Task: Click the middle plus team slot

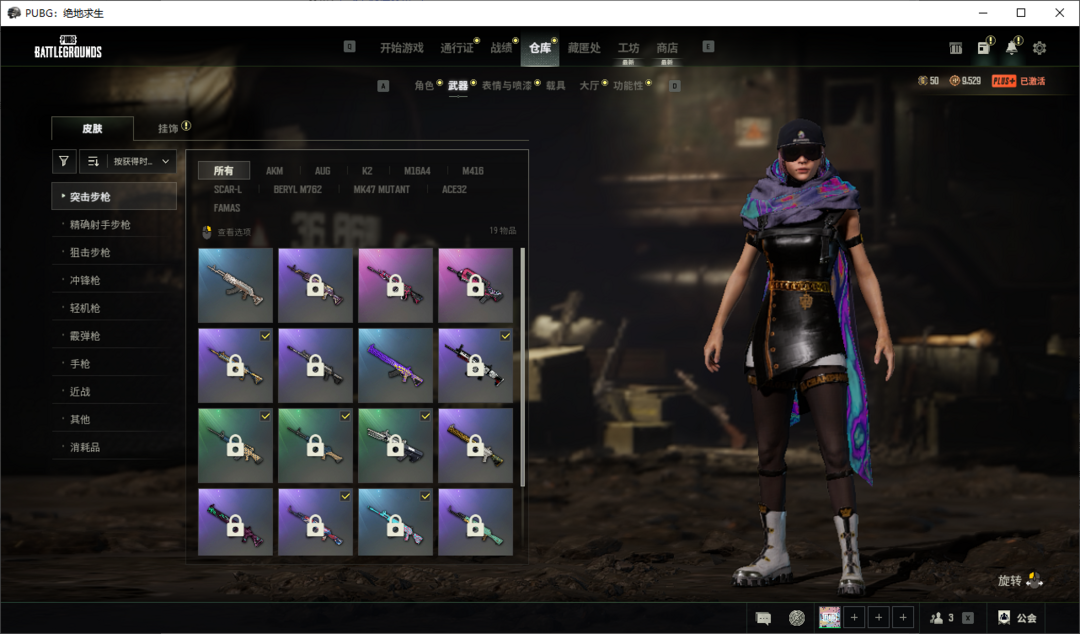Action: (x=879, y=617)
